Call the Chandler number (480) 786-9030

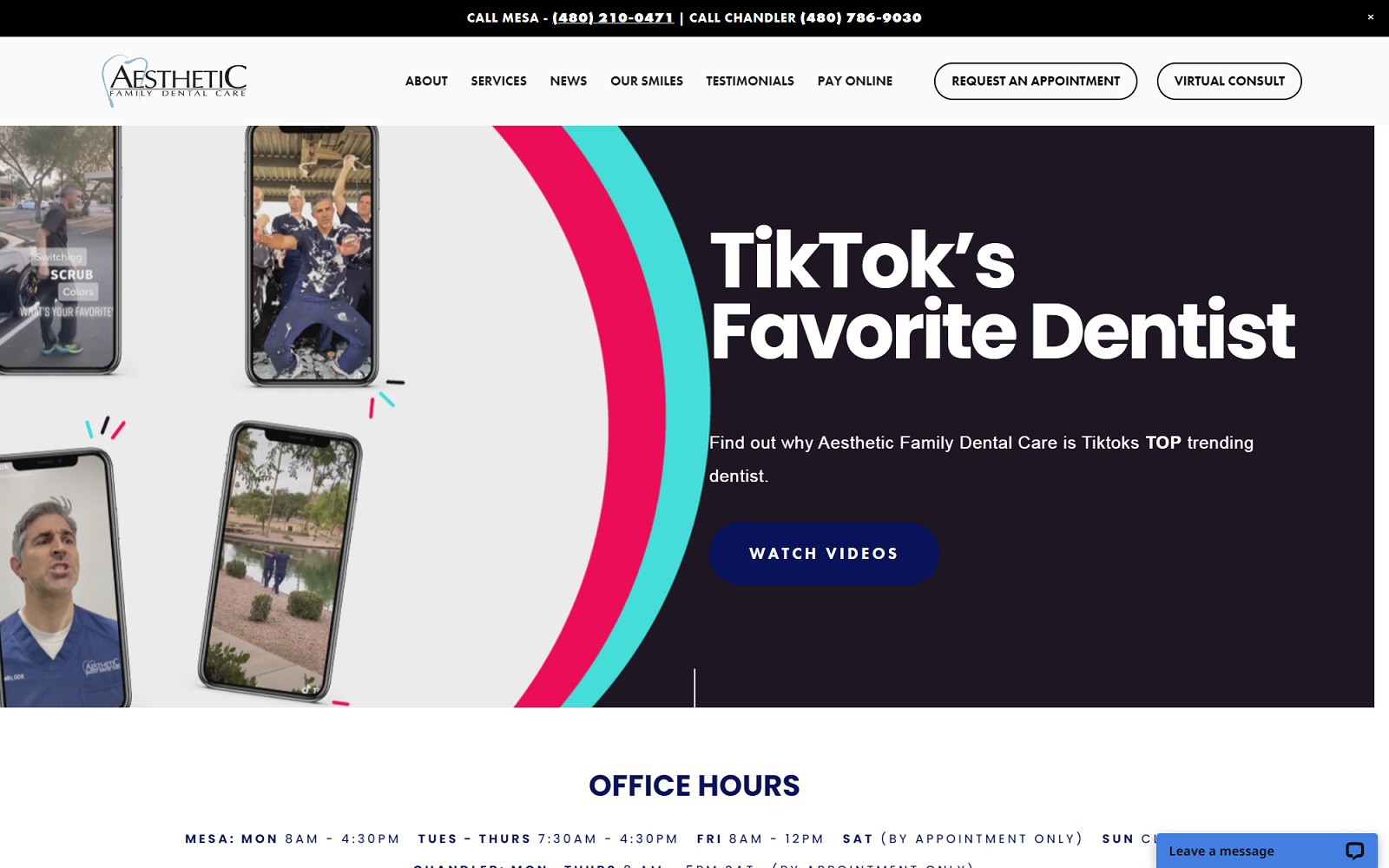(860, 17)
